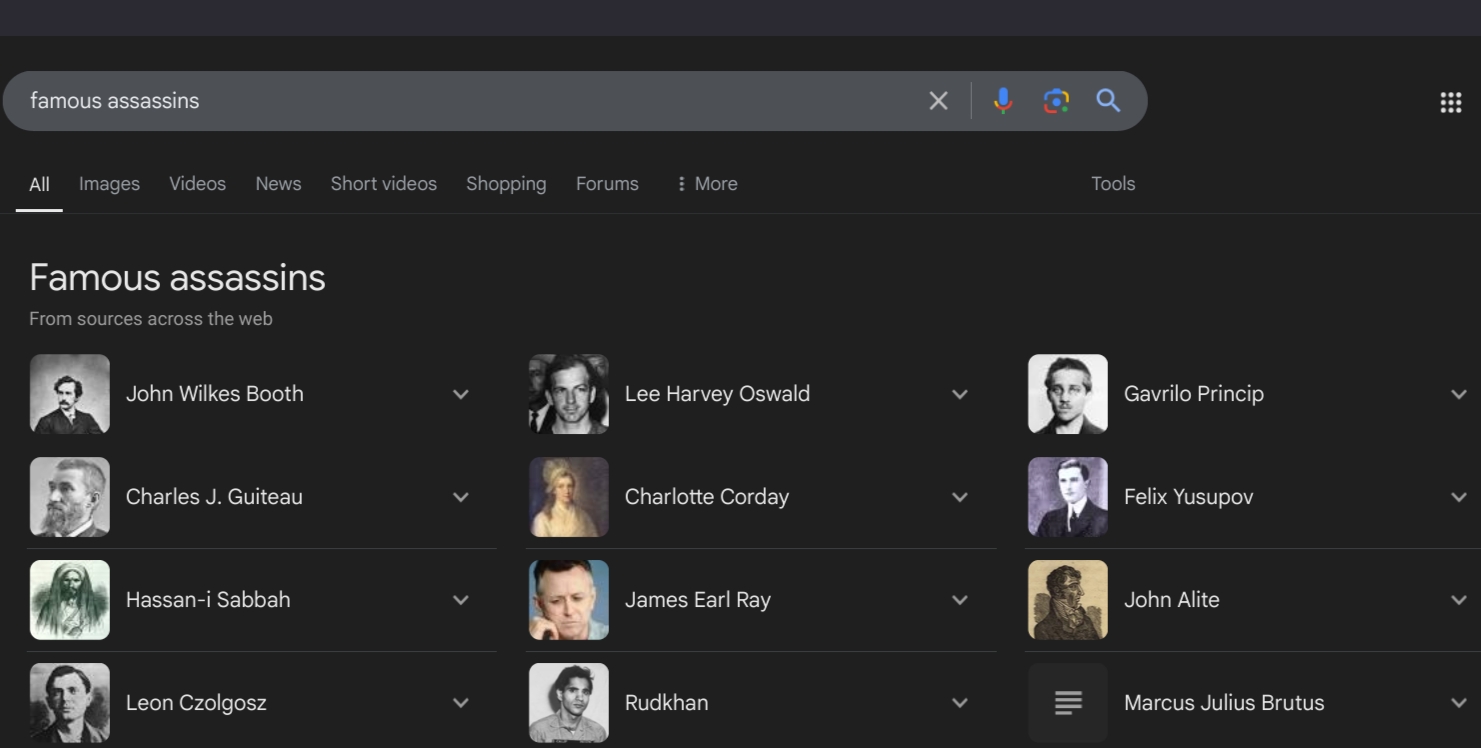1481x748 pixels.
Task: Click the John Alite name
Action: pyautogui.click(x=1172, y=600)
